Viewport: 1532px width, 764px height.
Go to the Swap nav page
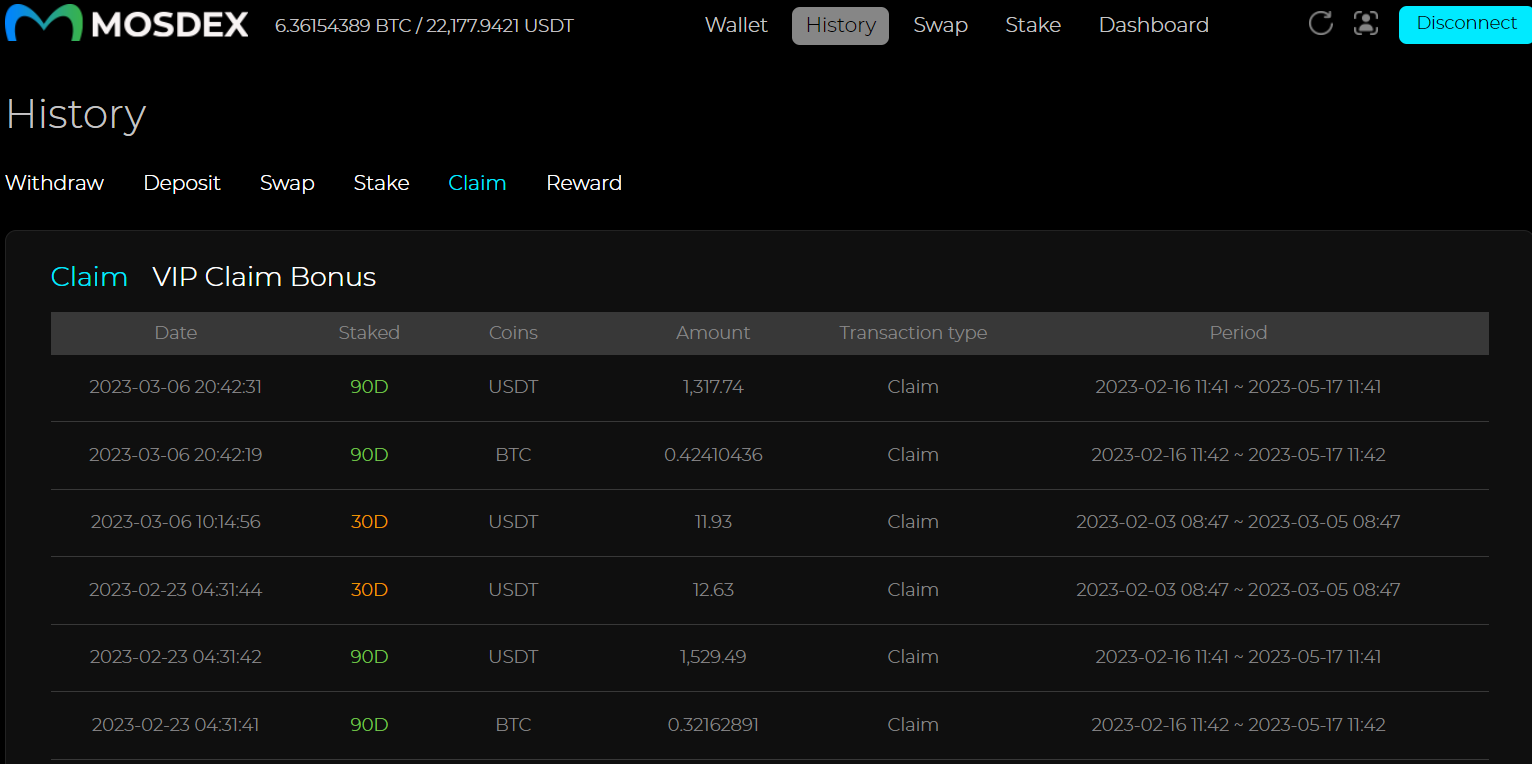[x=940, y=25]
